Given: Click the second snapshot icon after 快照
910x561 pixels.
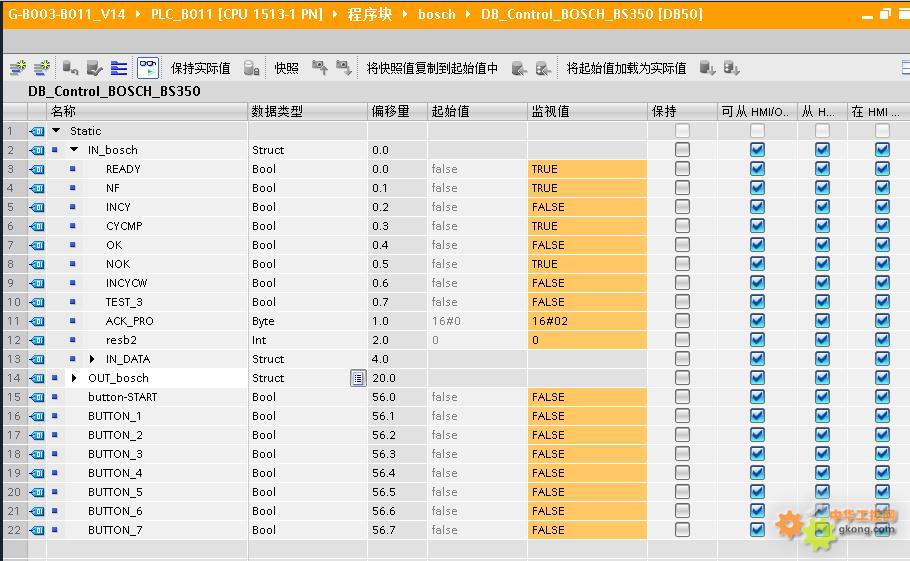Looking at the screenshot, I should point(344,68).
